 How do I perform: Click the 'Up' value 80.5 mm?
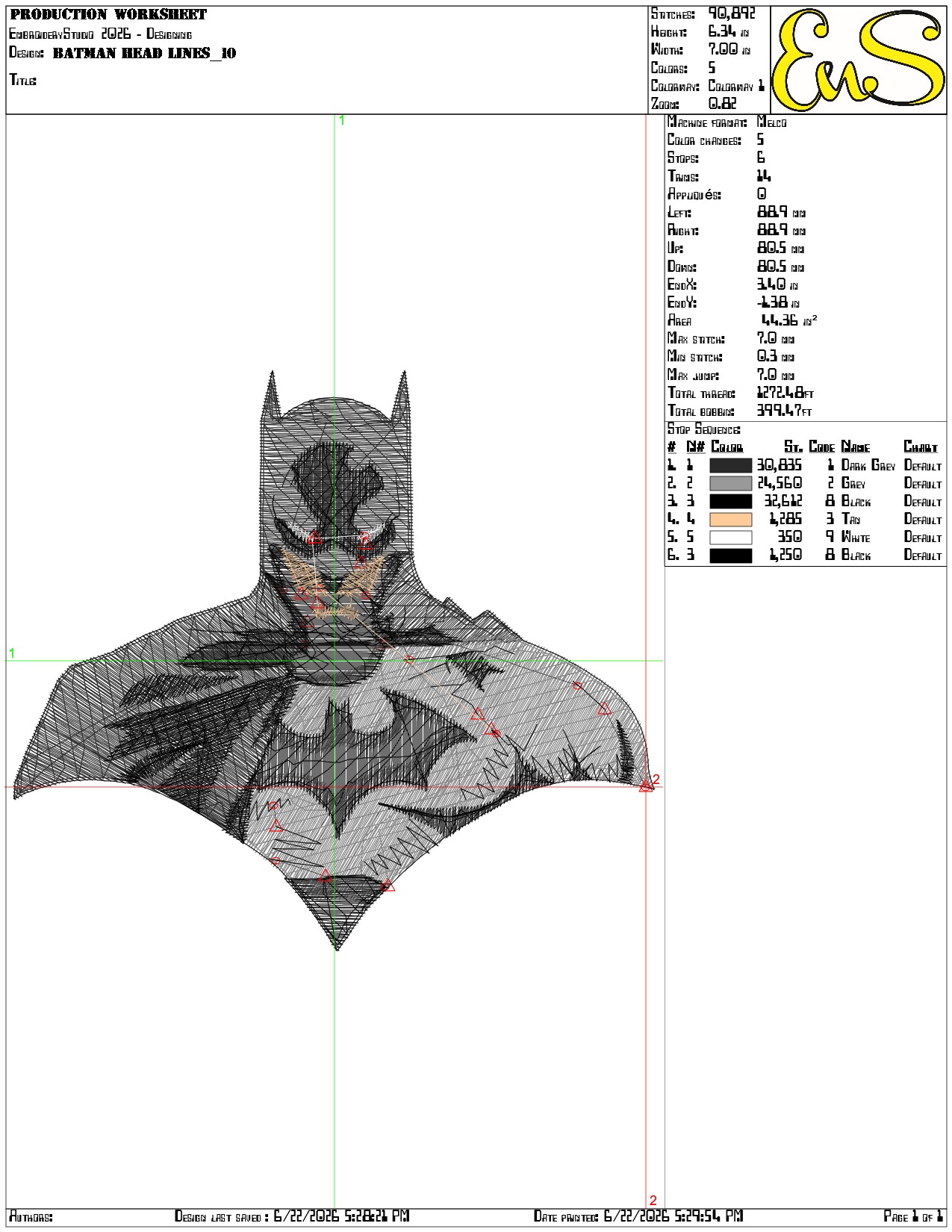(780, 248)
